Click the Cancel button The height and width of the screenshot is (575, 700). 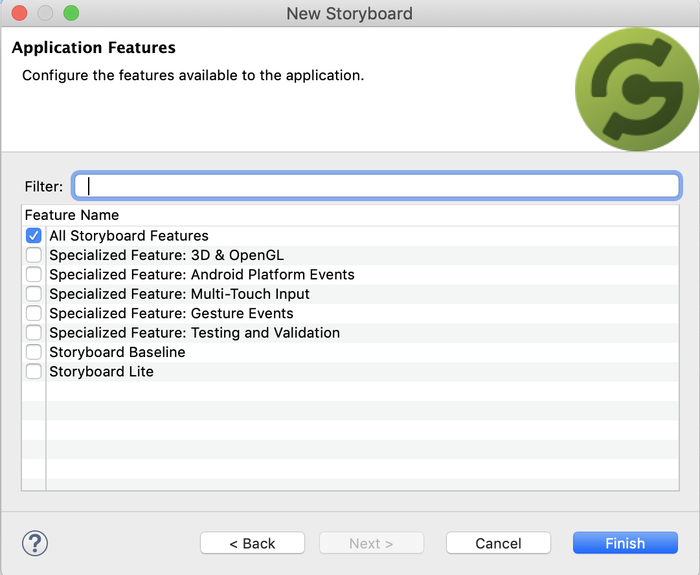click(x=498, y=543)
